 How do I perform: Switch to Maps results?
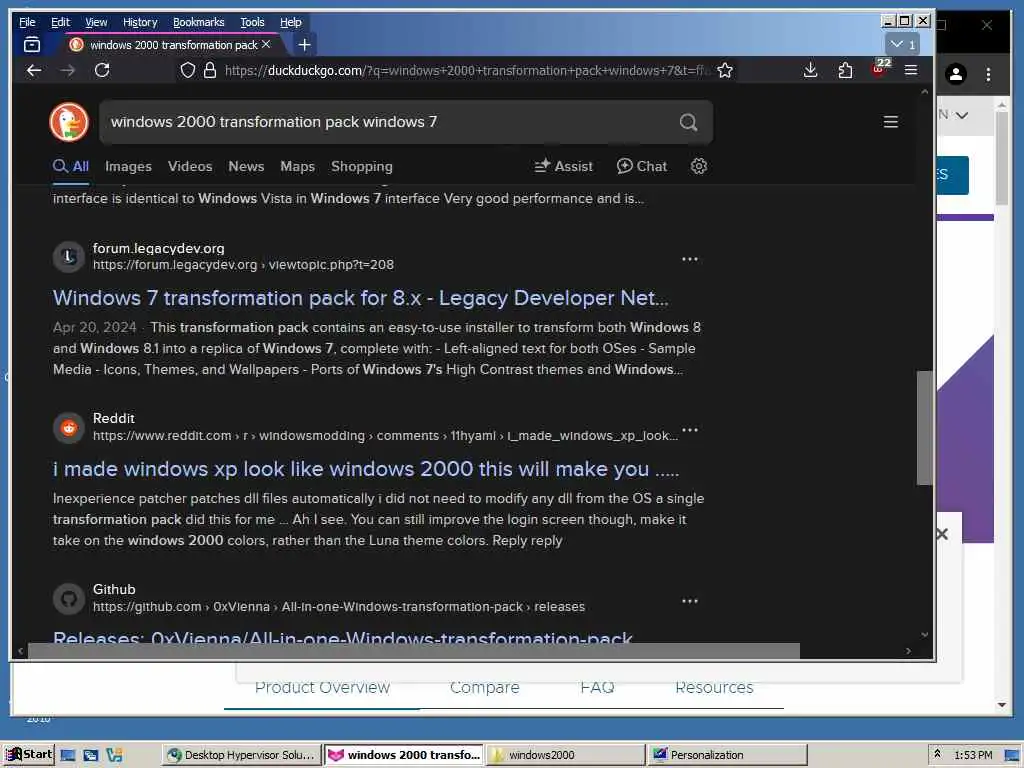point(298,167)
